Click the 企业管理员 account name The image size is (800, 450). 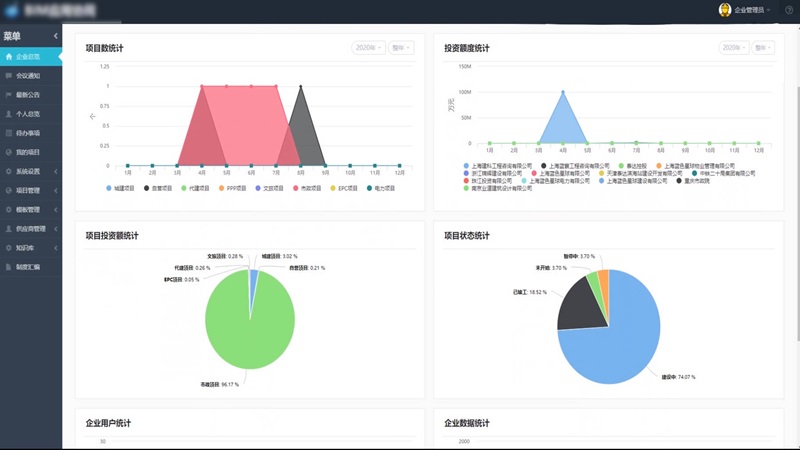pyautogui.click(x=750, y=10)
